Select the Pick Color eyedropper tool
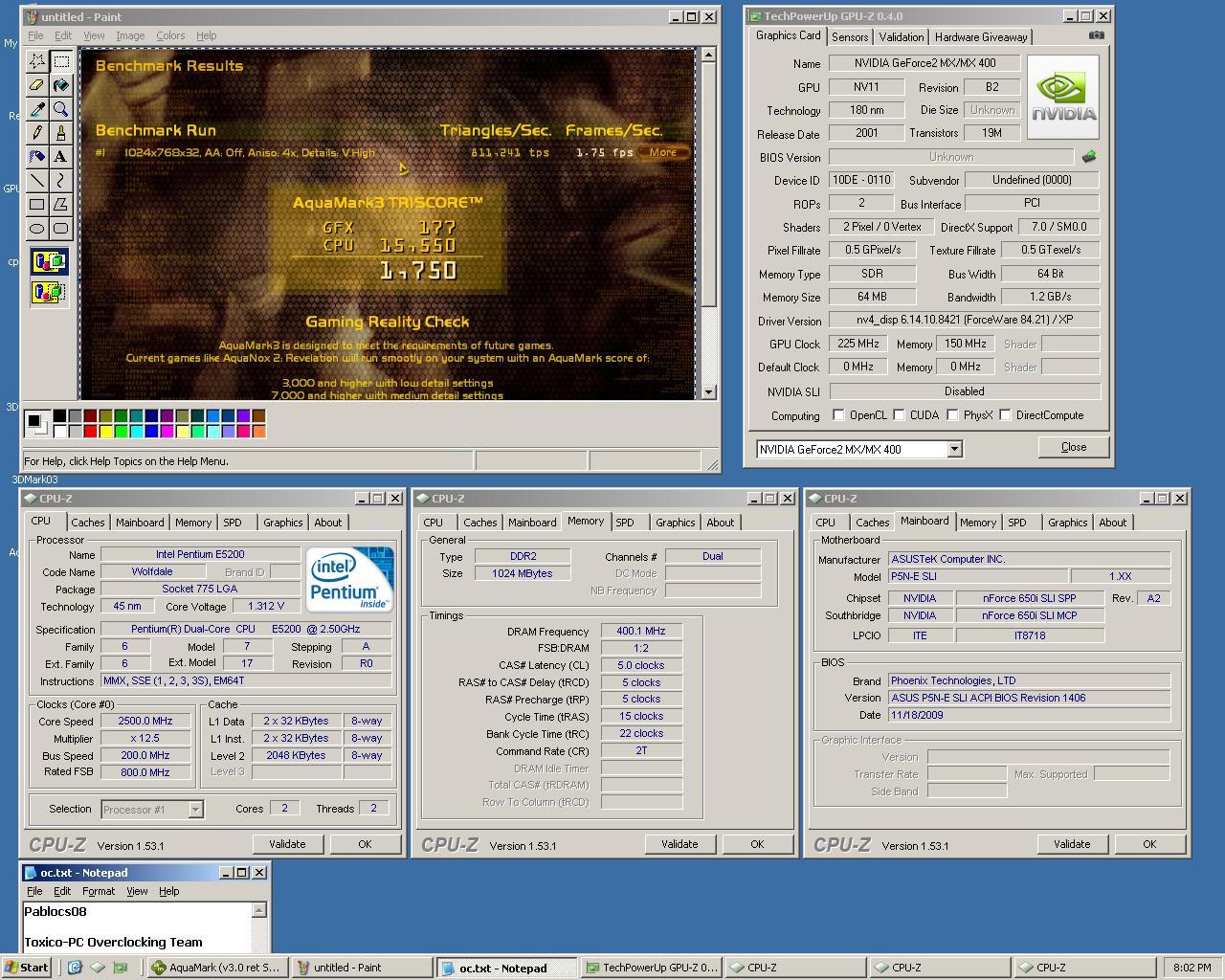The image size is (1225, 980). click(37, 109)
